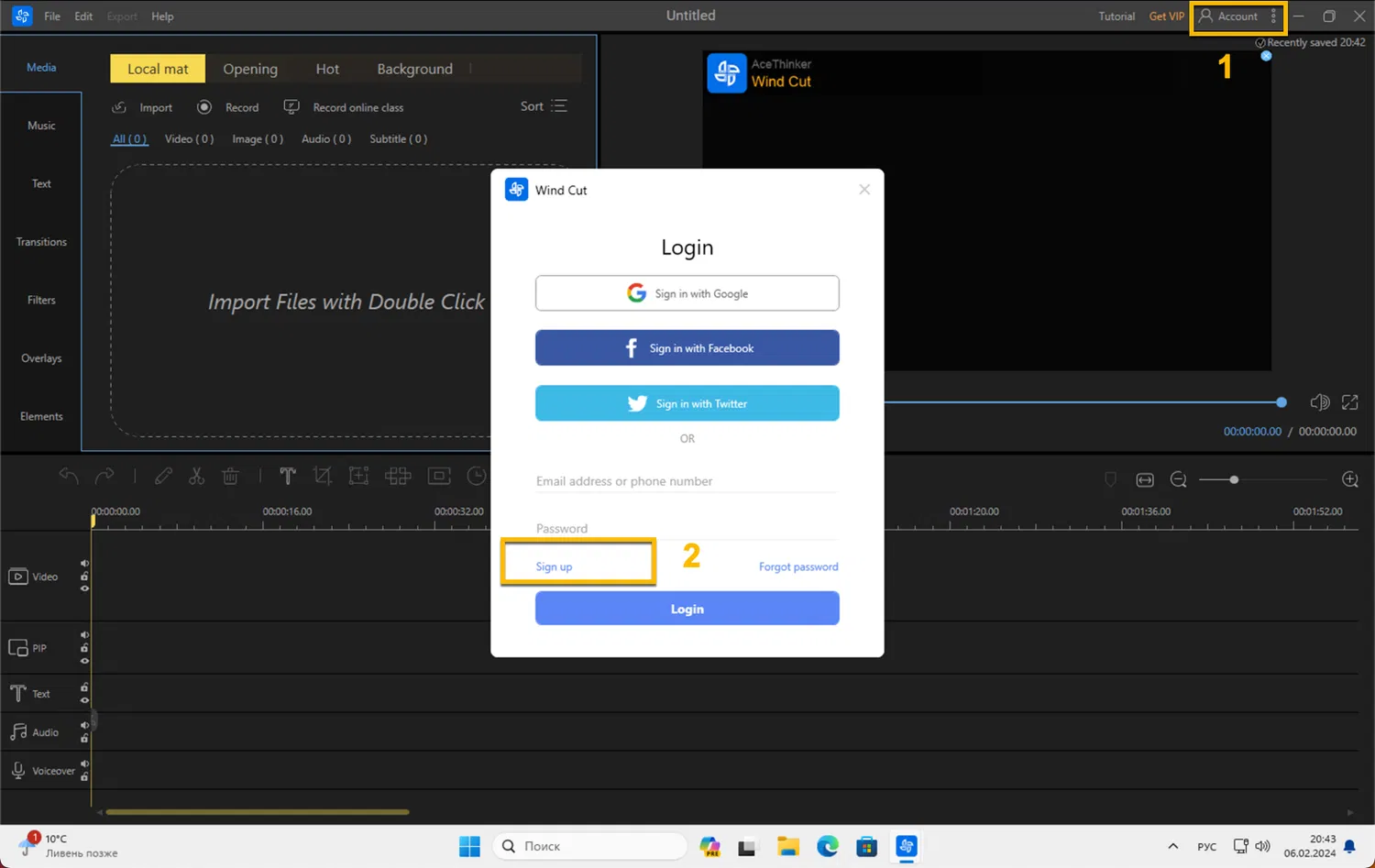1375x868 pixels.
Task: Open the three-dot menu beside Account
Action: (1273, 16)
